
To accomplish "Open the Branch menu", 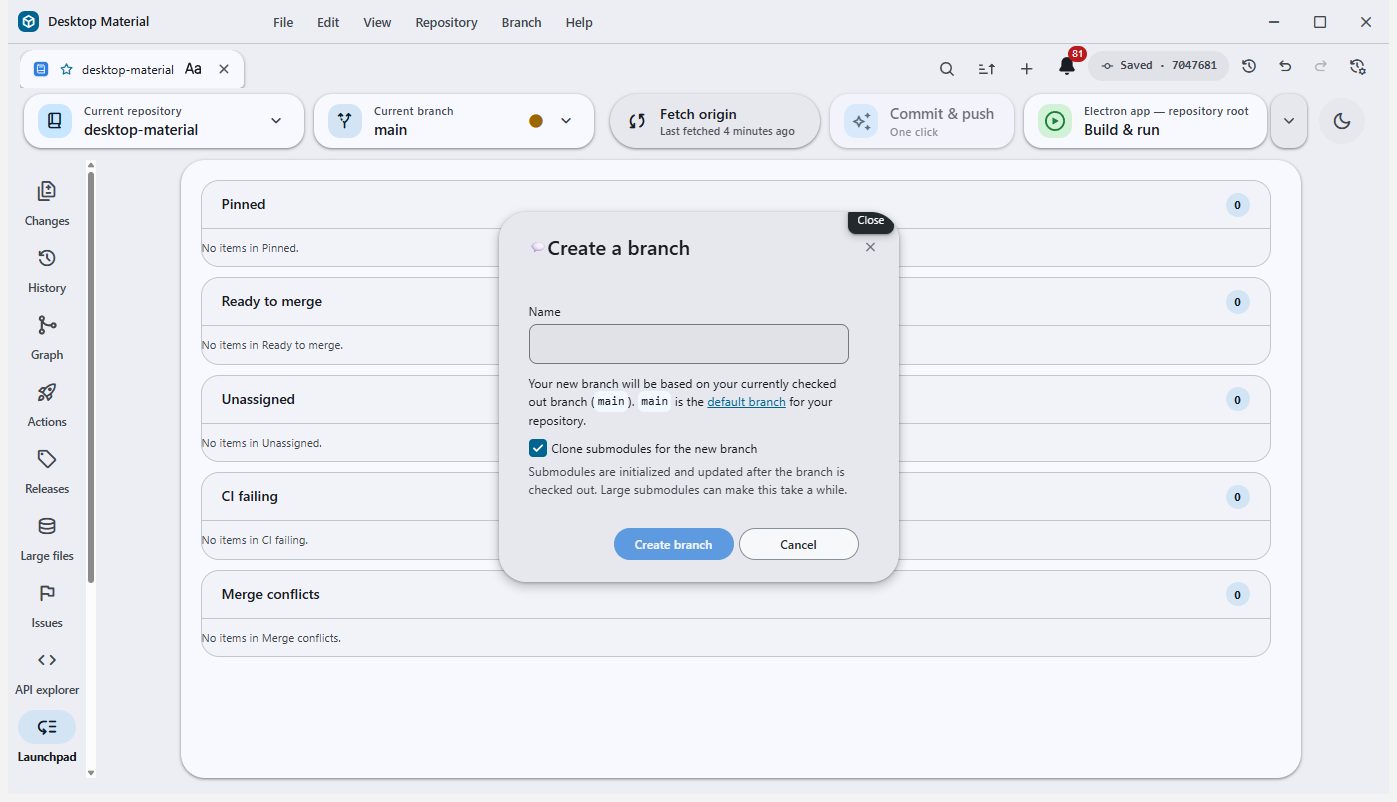I will (x=521, y=22).
